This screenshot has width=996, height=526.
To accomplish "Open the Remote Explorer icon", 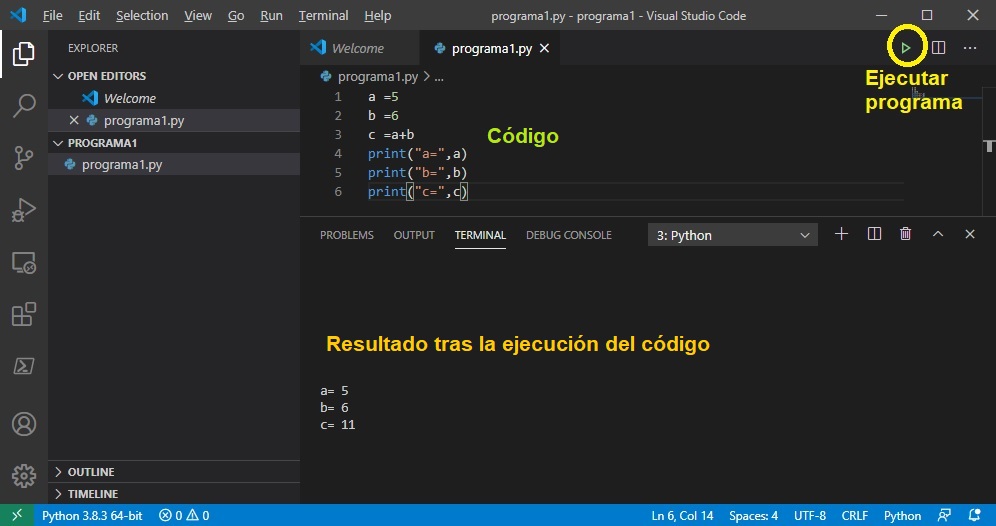I will pyautogui.click(x=24, y=264).
